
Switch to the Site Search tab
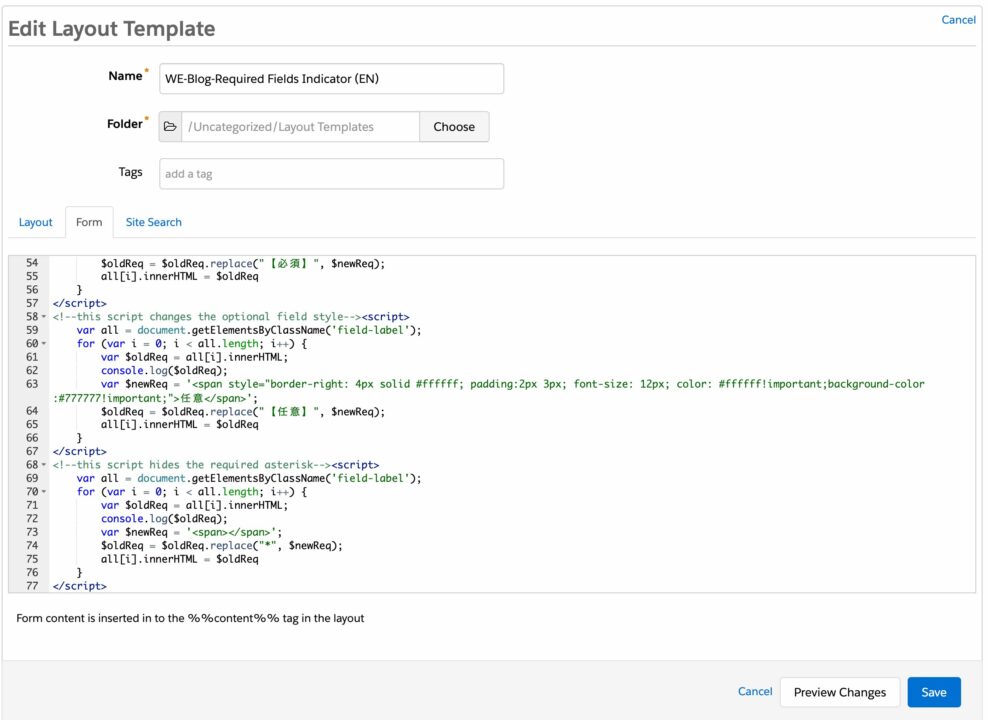point(153,221)
